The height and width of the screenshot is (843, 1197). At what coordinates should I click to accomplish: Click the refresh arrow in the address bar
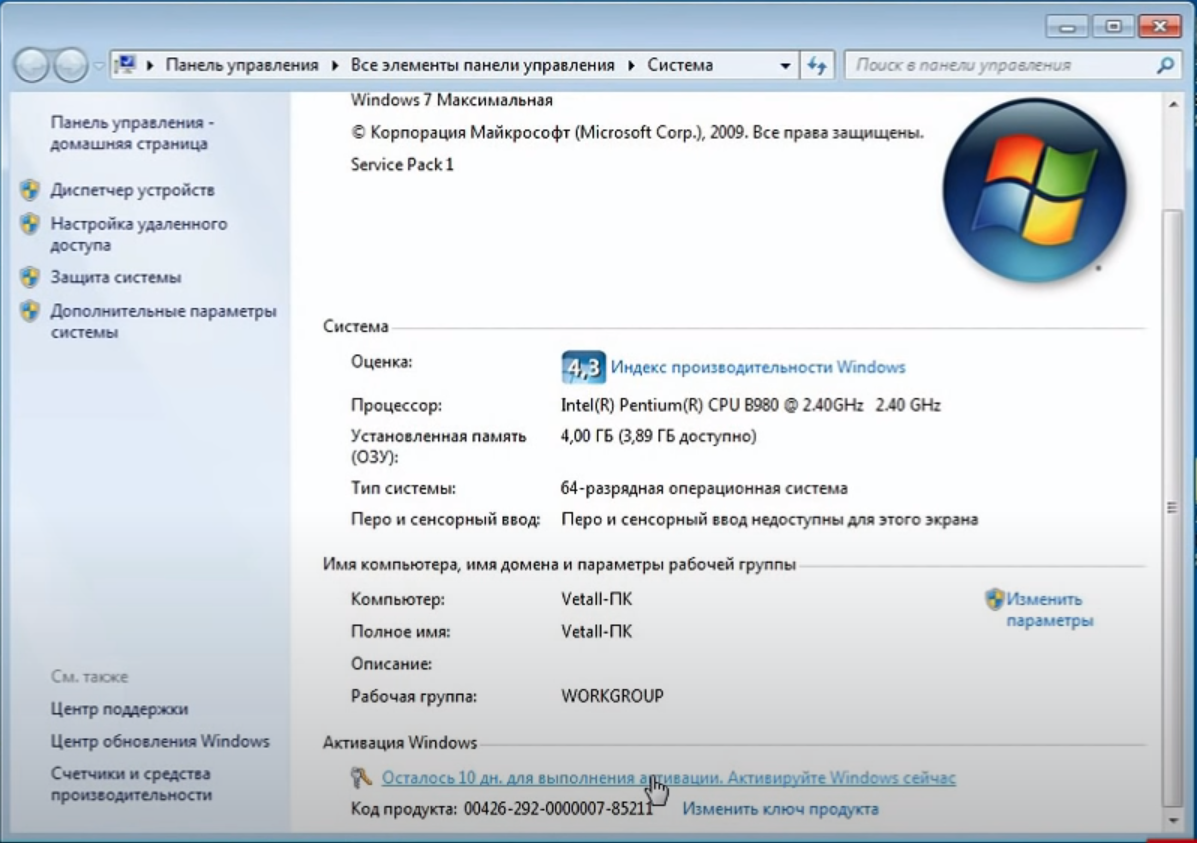click(815, 64)
